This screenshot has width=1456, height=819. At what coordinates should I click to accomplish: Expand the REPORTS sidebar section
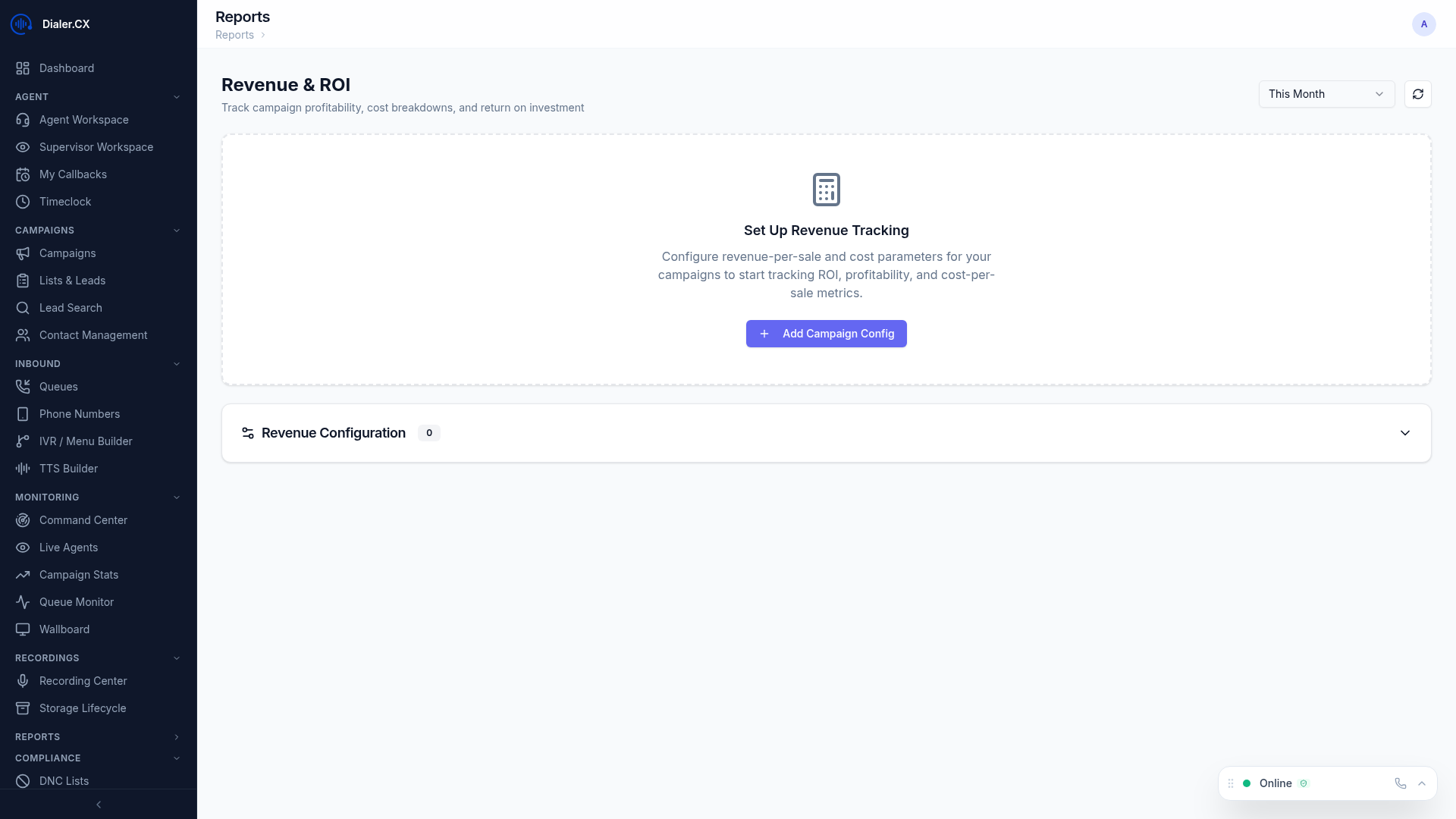(x=177, y=737)
